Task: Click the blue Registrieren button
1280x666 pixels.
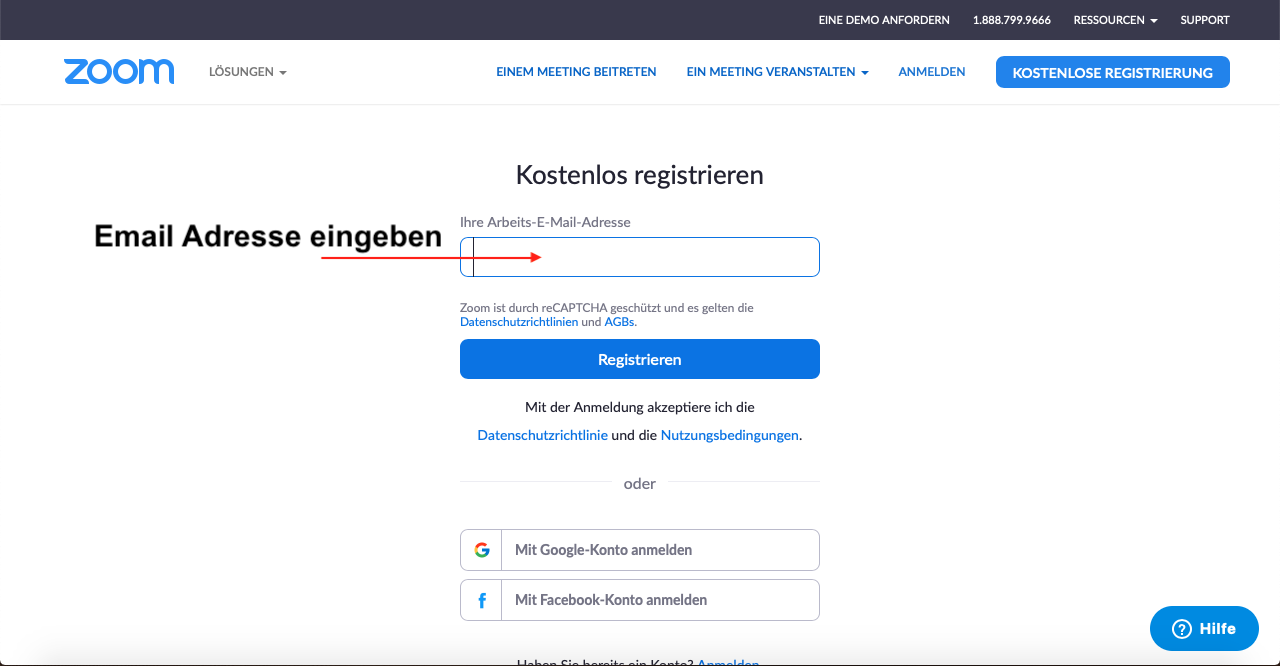Action: 639,359
